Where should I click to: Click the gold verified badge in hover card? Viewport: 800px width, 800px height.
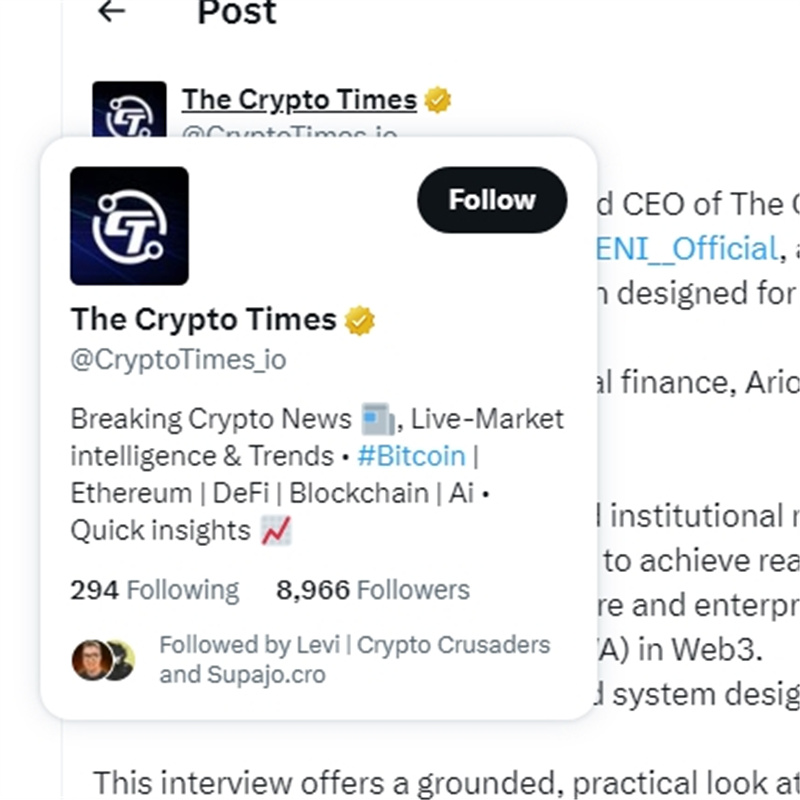click(x=360, y=320)
